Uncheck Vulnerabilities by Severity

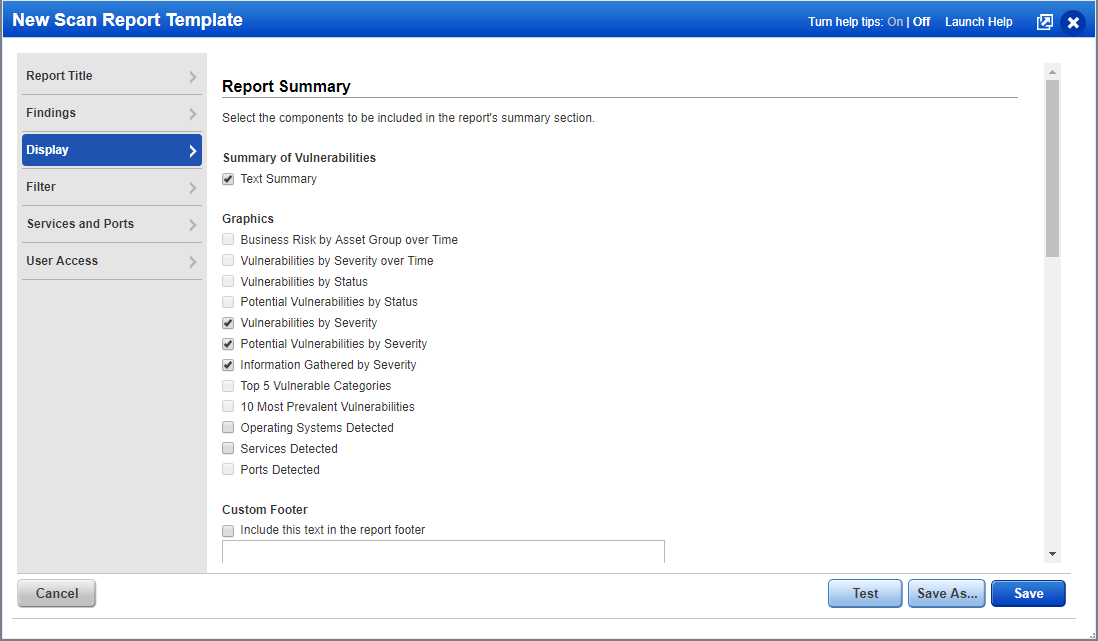point(228,322)
